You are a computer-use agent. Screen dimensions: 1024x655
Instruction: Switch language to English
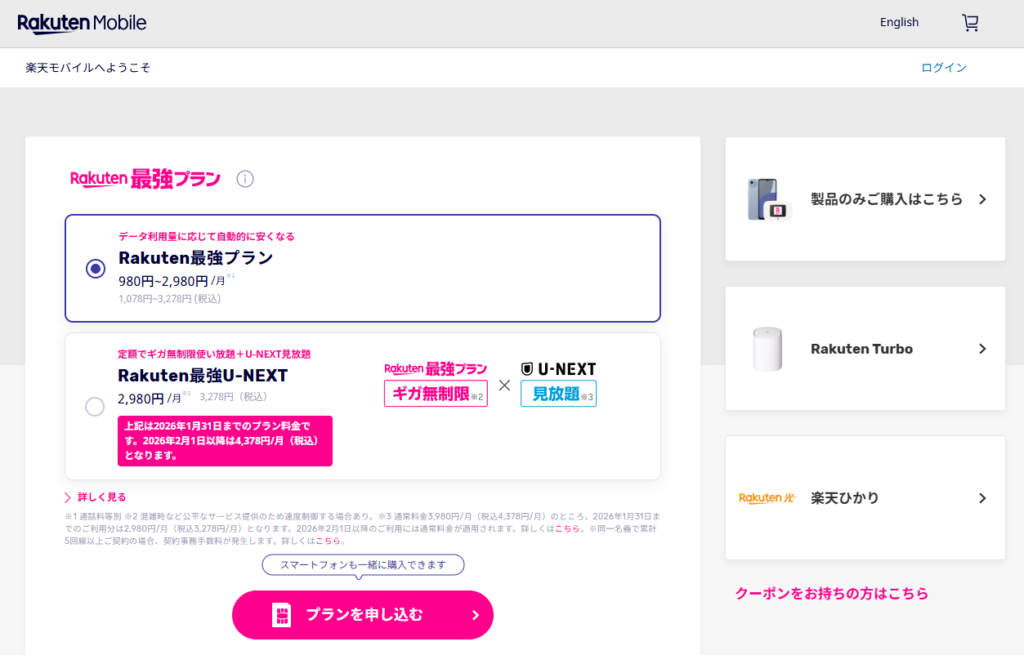tap(899, 22)
